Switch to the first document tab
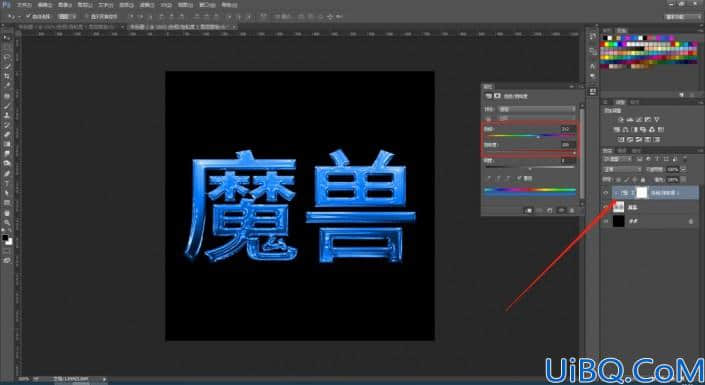Screen dimensions: 705x385 (70, 27)
